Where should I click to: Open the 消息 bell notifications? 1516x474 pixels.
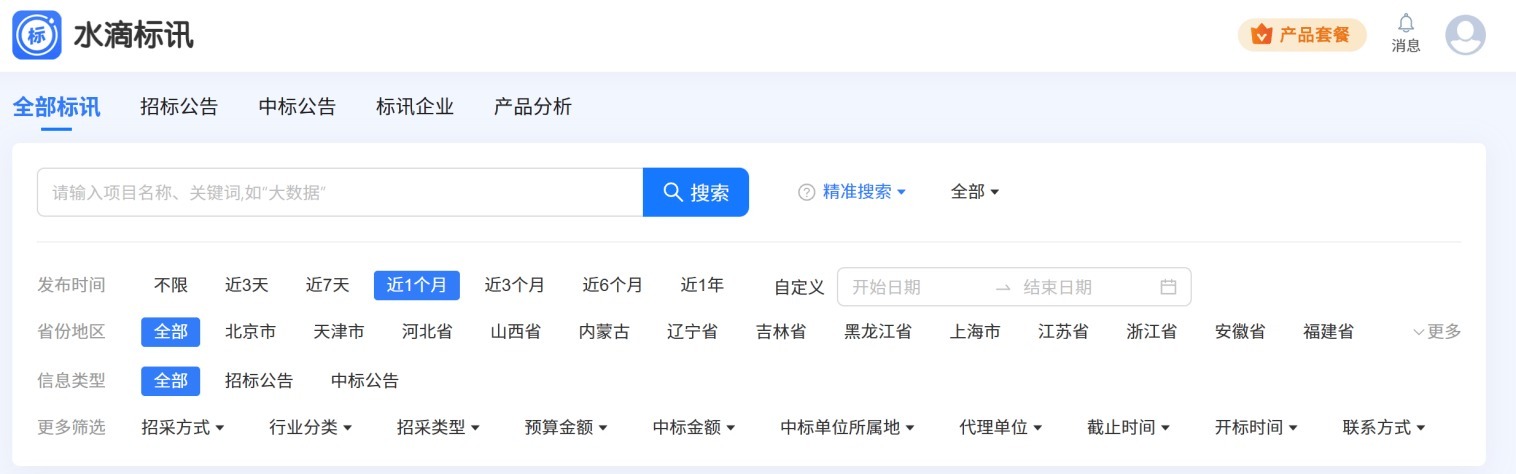pos(1406,33)
